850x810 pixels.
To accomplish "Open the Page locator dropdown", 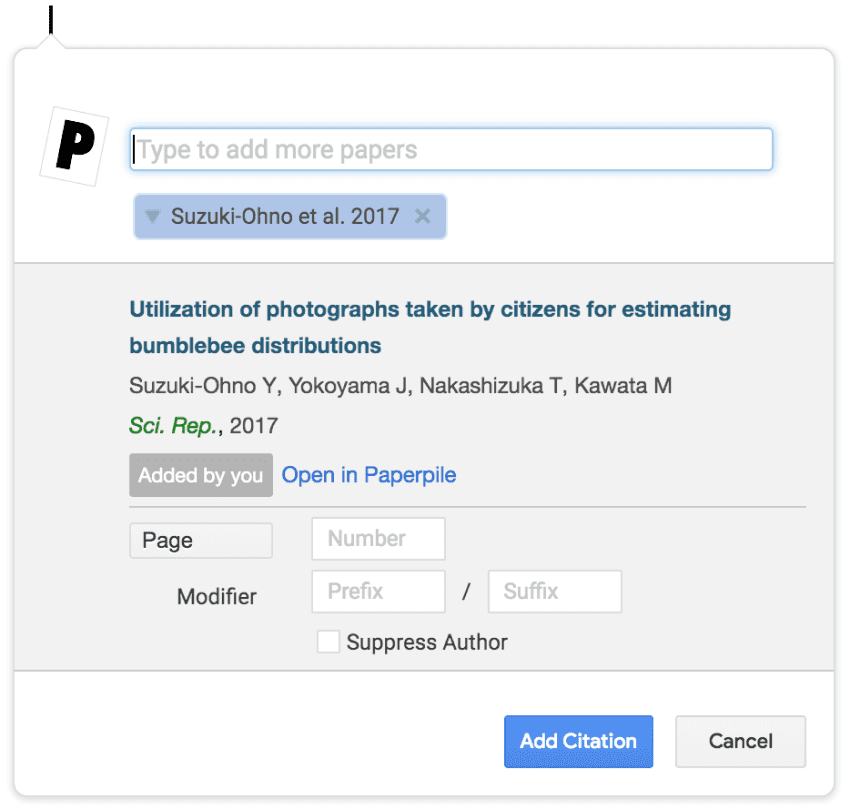I will pos(200,541).
